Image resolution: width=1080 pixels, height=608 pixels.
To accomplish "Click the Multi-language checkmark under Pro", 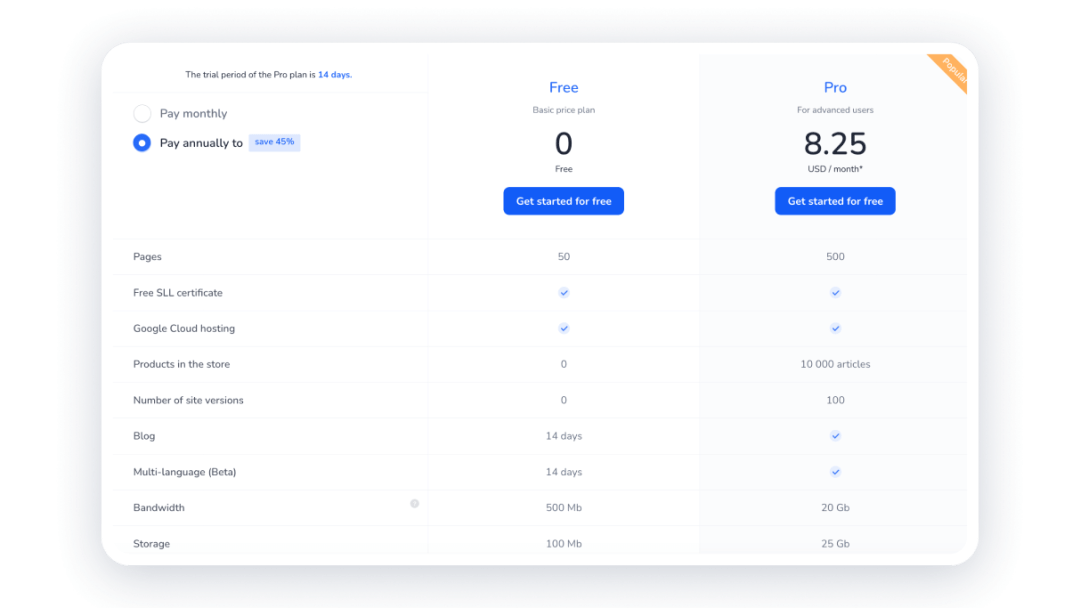I will 835,471.
